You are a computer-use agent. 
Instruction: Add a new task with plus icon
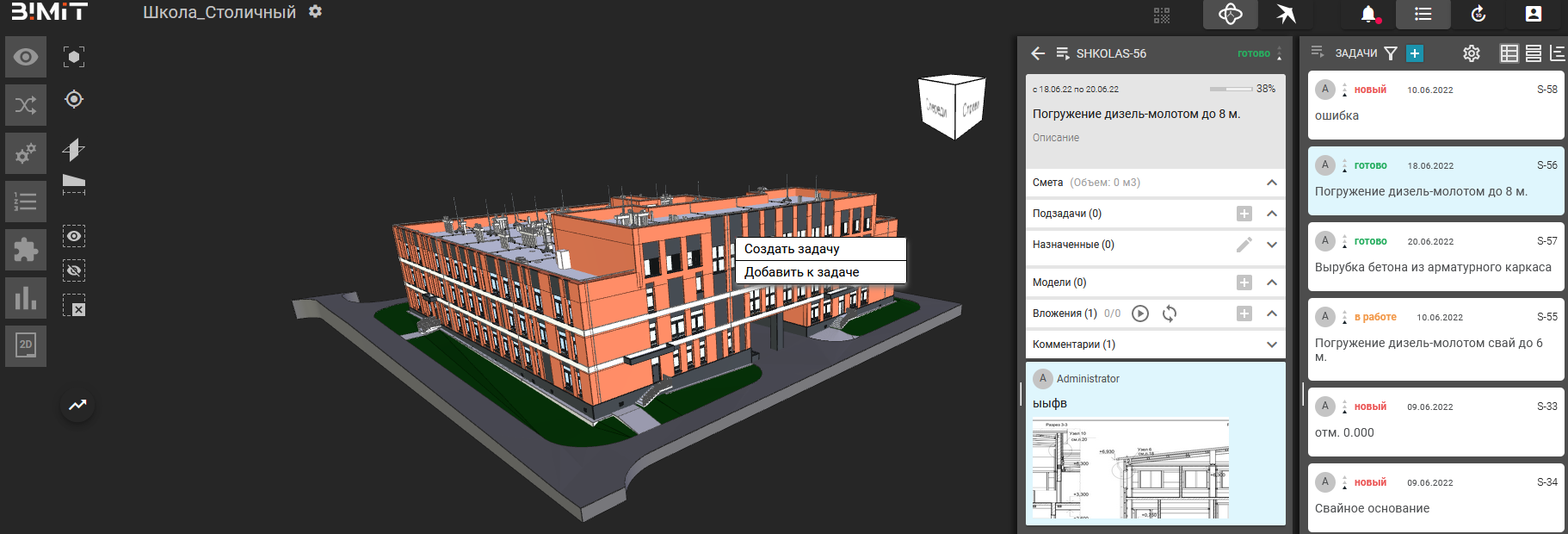coord(1414,53)
